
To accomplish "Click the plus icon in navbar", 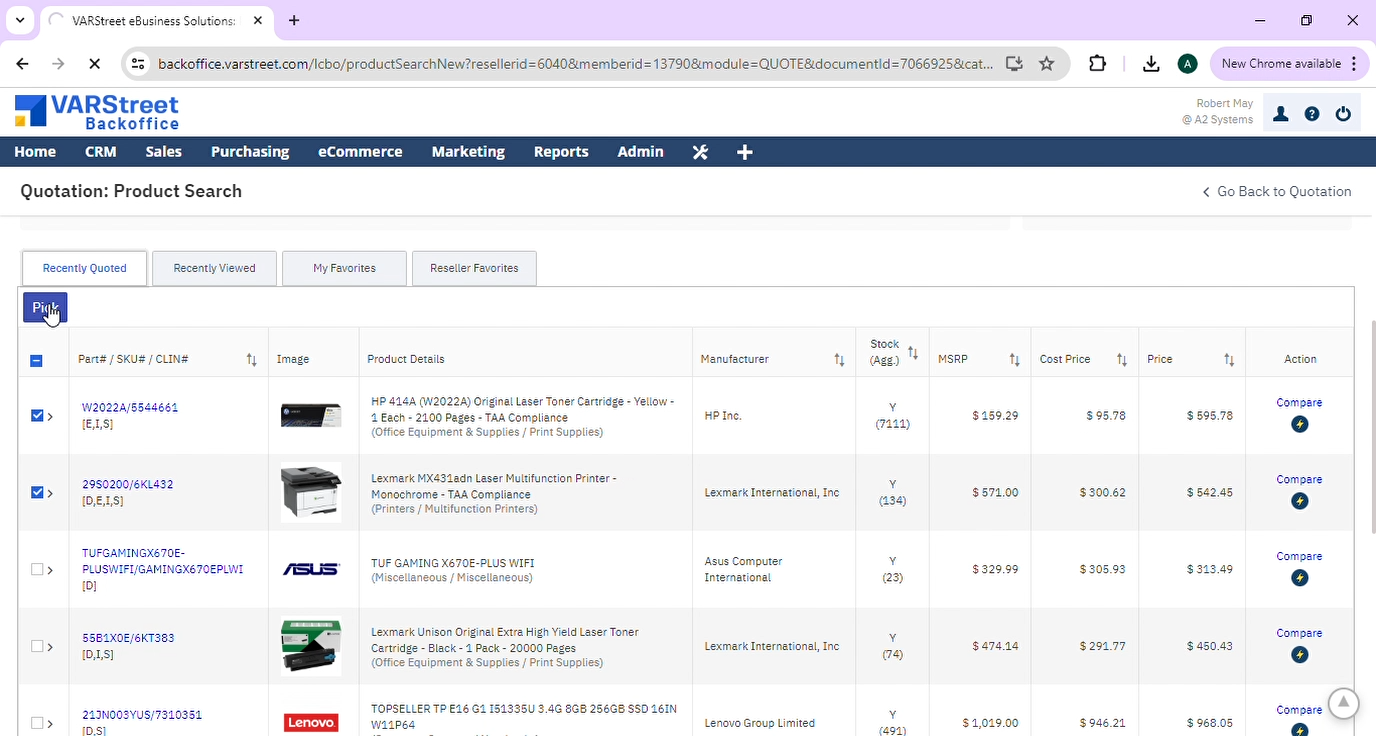I will pyautogui.click(x=744, y=152).
